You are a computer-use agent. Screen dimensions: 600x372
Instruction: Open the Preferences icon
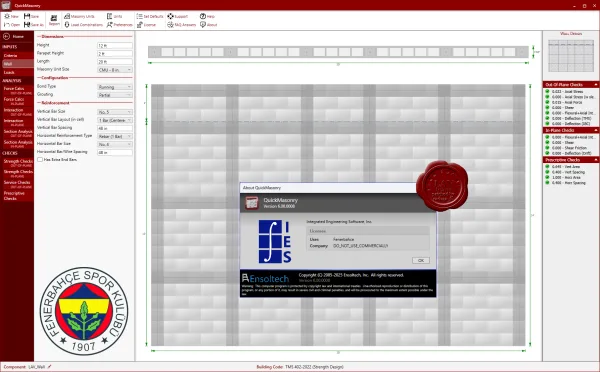pos(109,24)
